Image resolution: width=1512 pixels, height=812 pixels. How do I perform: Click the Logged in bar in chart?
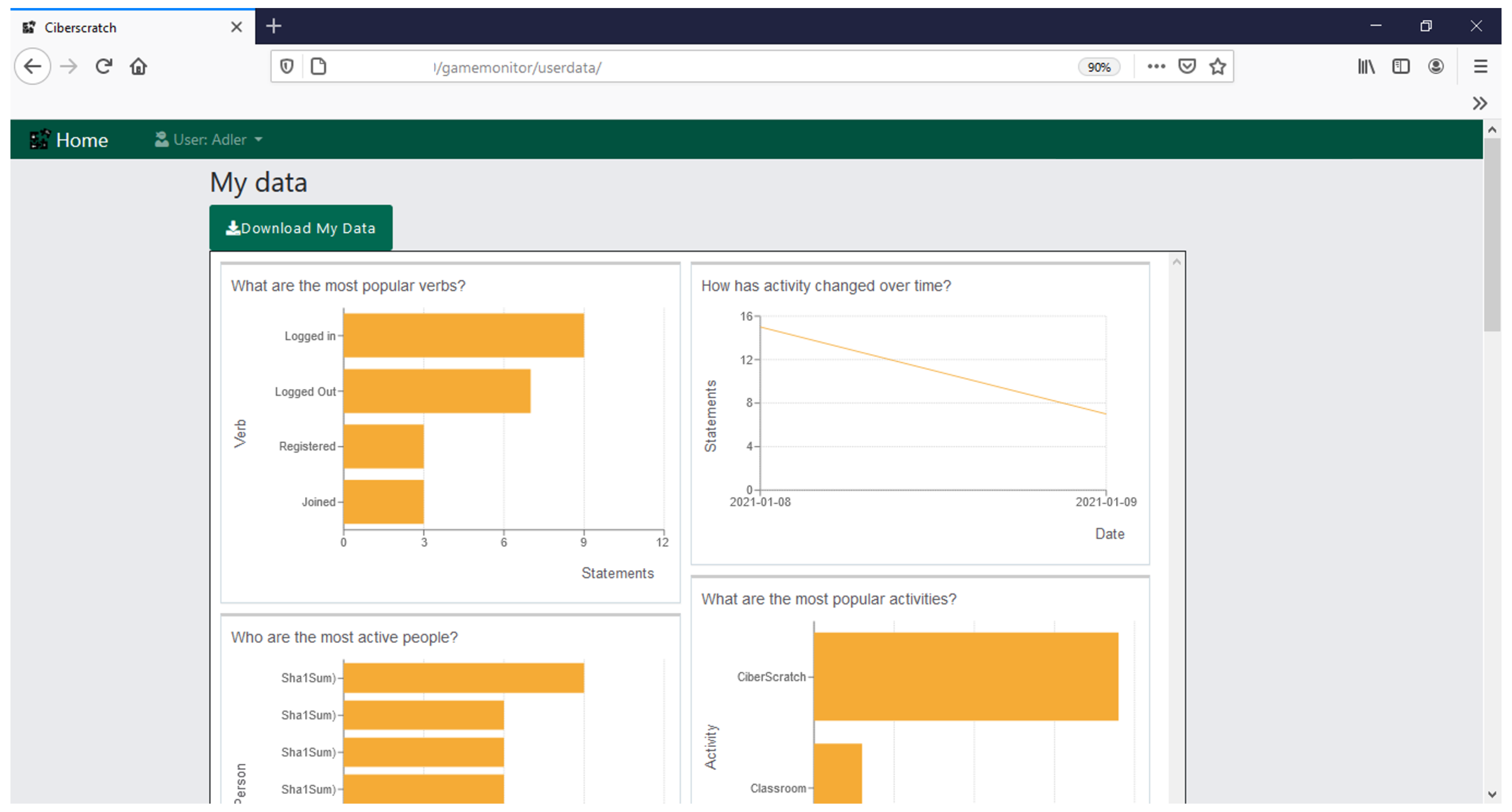pyautogui.click(x=464, y=335)
